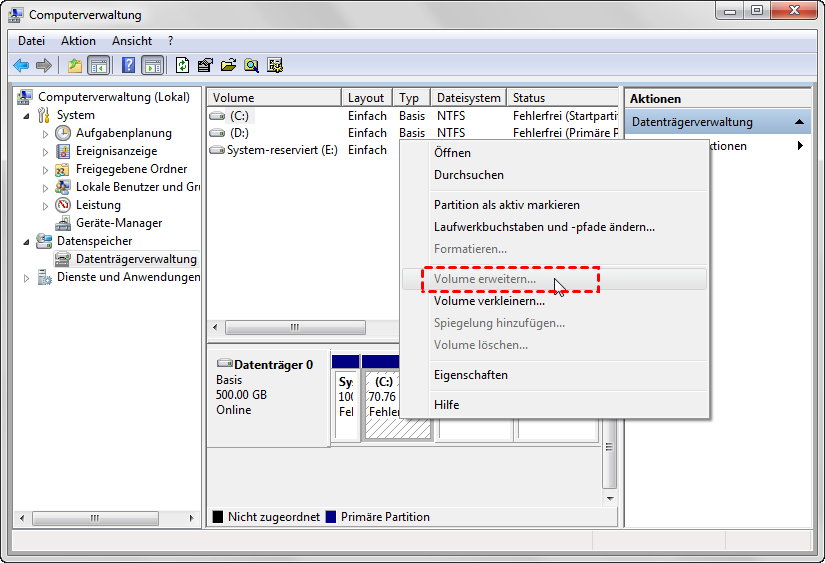Collapse the System tree node
This screenshot has height=563, width=825.
[26, 116]
